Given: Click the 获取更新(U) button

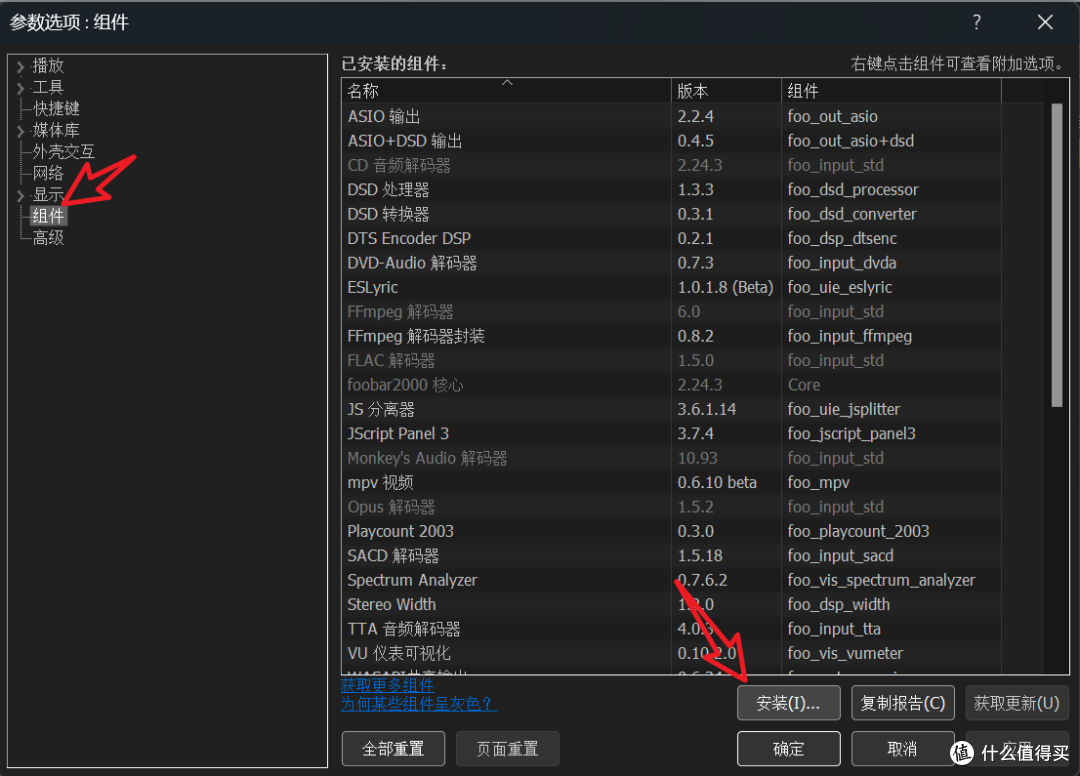Looking at the screenshot, I should tap(1017, 703).
